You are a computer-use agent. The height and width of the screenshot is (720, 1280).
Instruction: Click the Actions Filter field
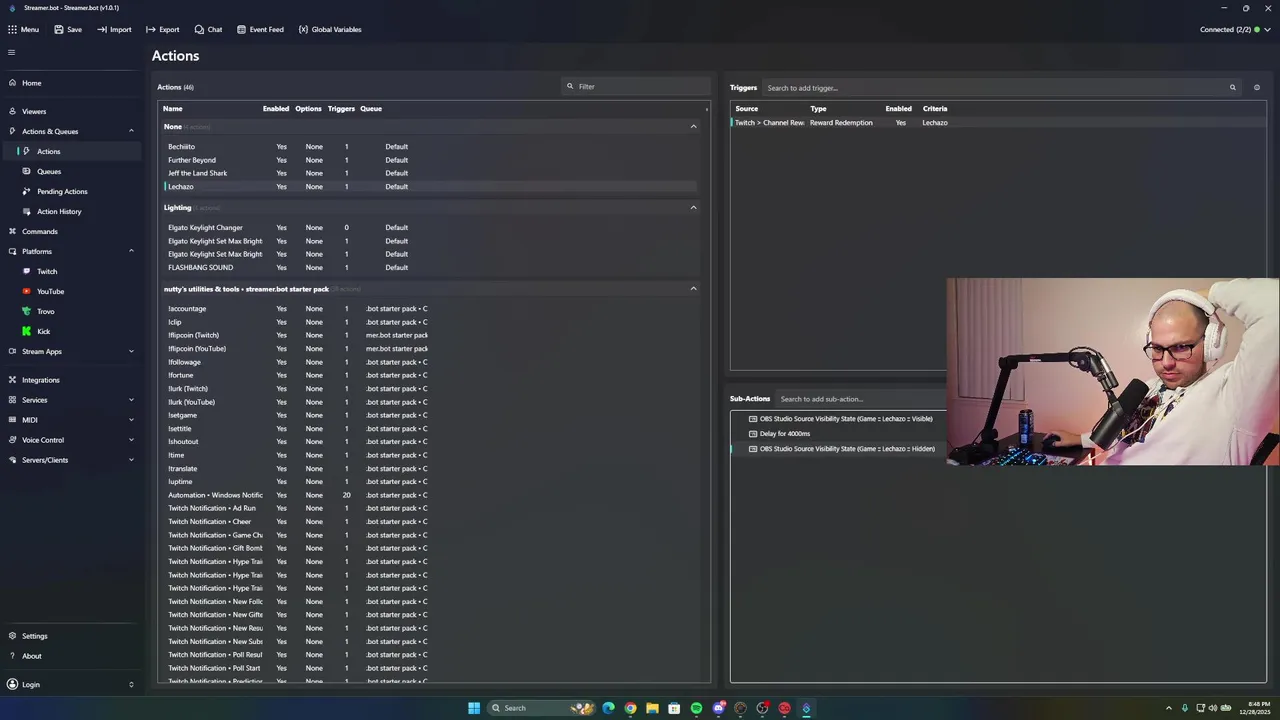(635, 86)
